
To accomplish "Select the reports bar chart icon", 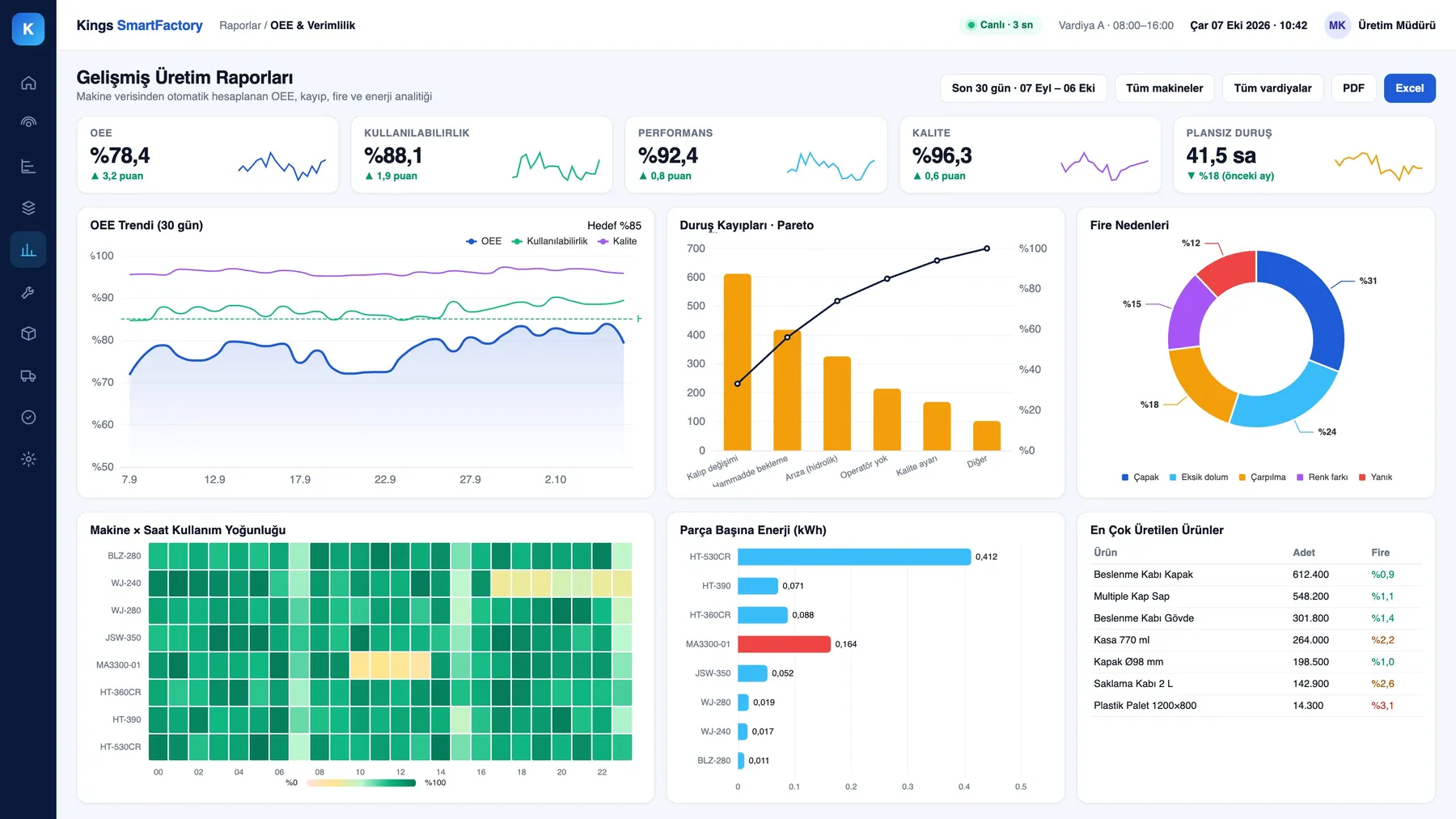I will tap(28, 249).
